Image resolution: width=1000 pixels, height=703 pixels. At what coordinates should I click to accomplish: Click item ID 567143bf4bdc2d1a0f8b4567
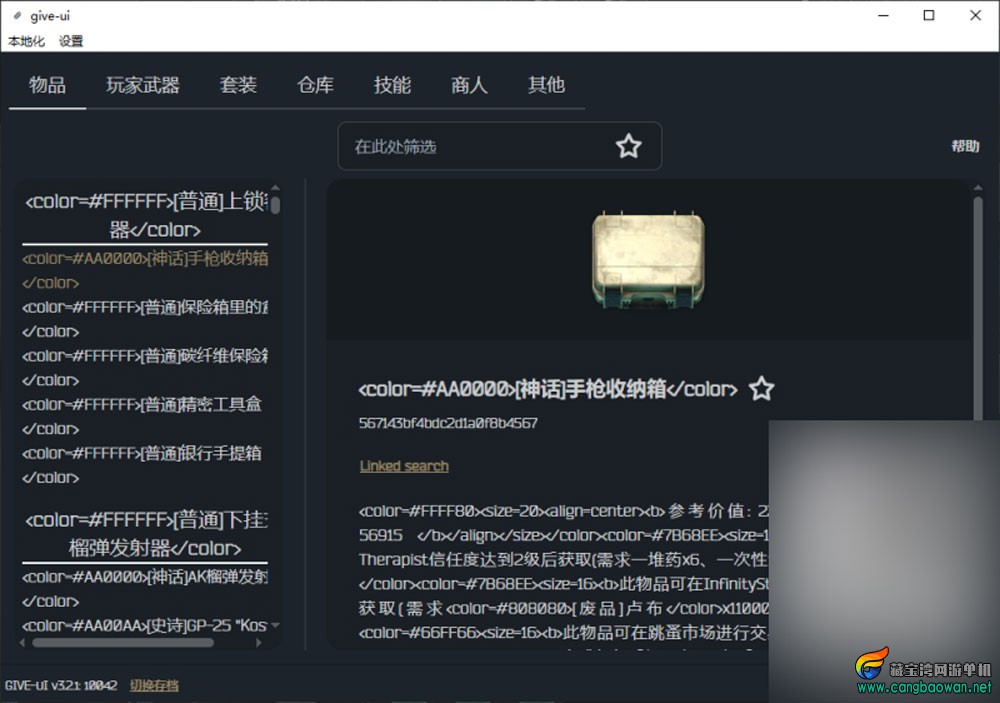(448, 423)
